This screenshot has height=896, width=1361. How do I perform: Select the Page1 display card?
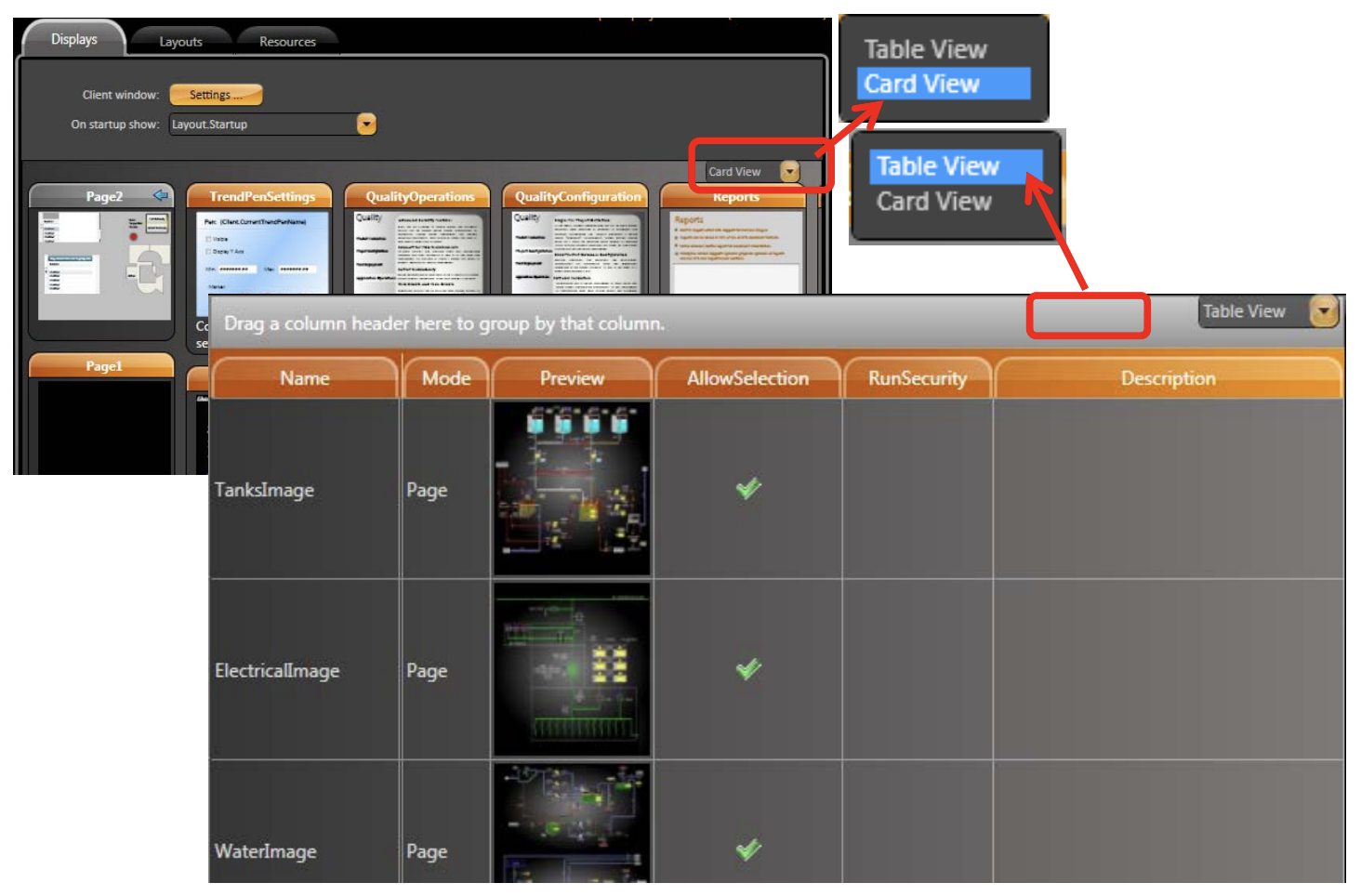click(x=102, y=413)
